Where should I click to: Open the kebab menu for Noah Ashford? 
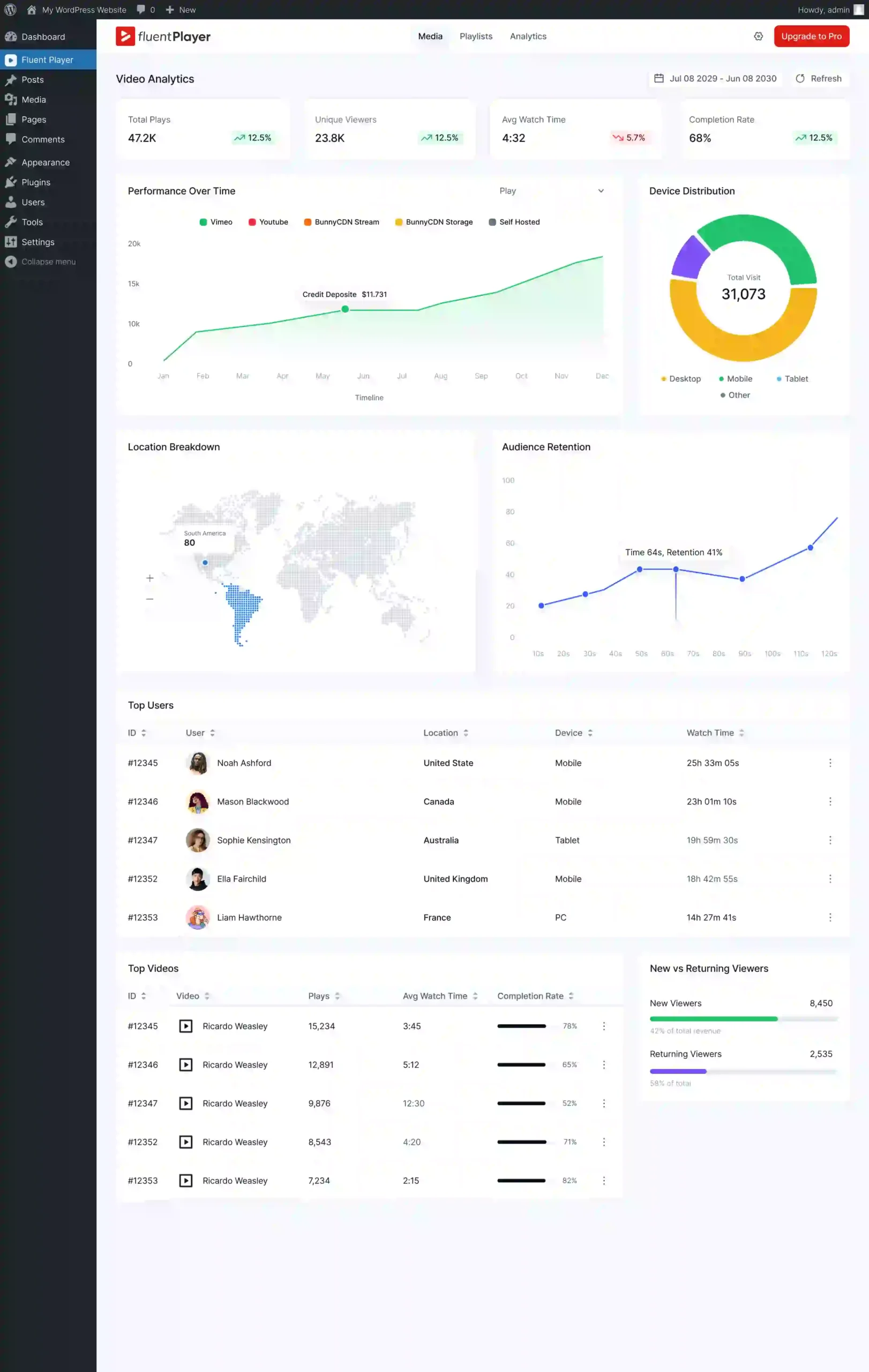(830, 763)
